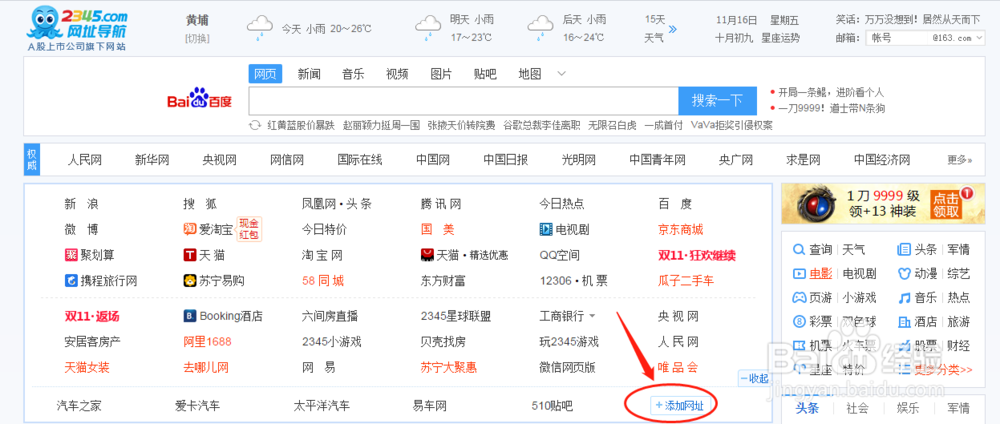Viewport: 1000px width, 424px height.
Task: Click the 爱淘宝 orange icon
Action: coord(189,229)
